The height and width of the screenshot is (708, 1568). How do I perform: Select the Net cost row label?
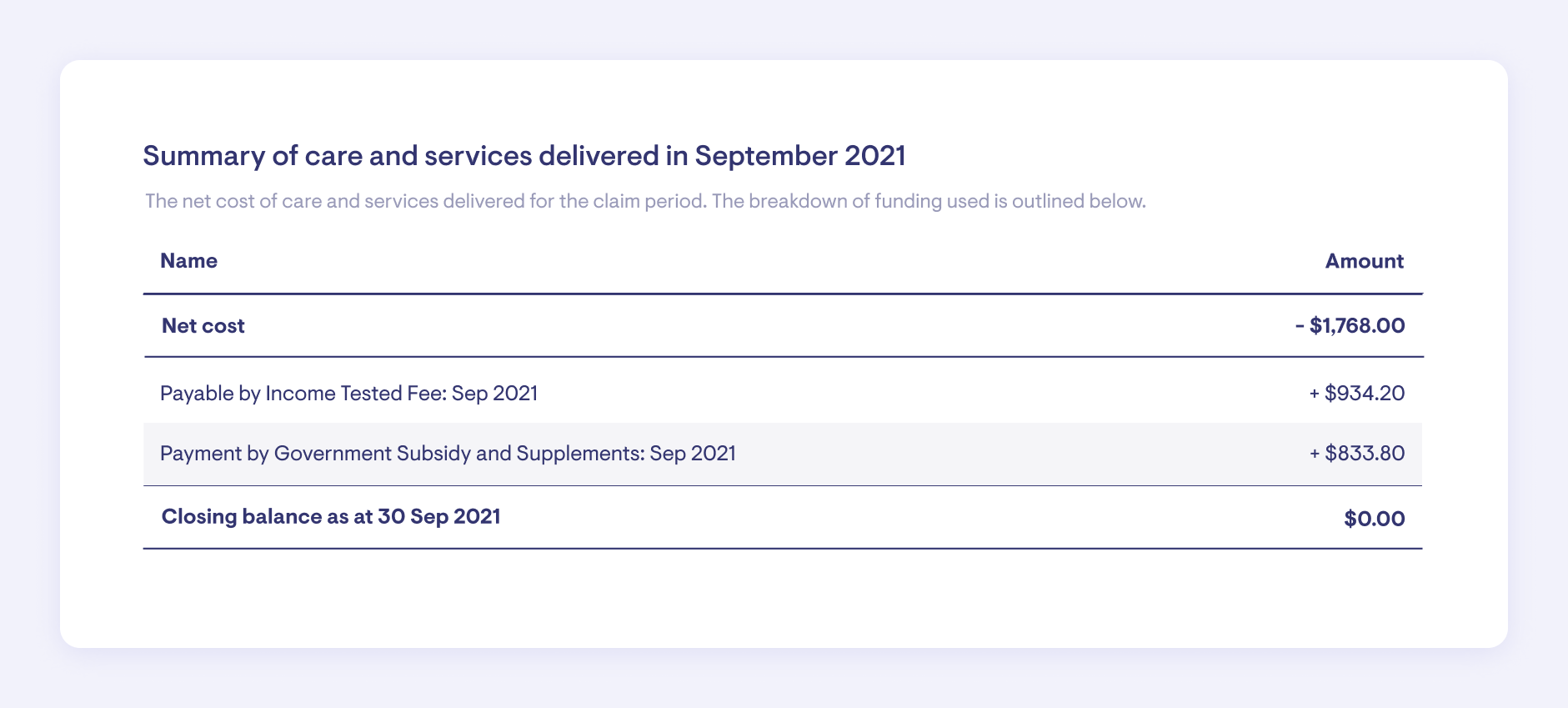point(203,325)
